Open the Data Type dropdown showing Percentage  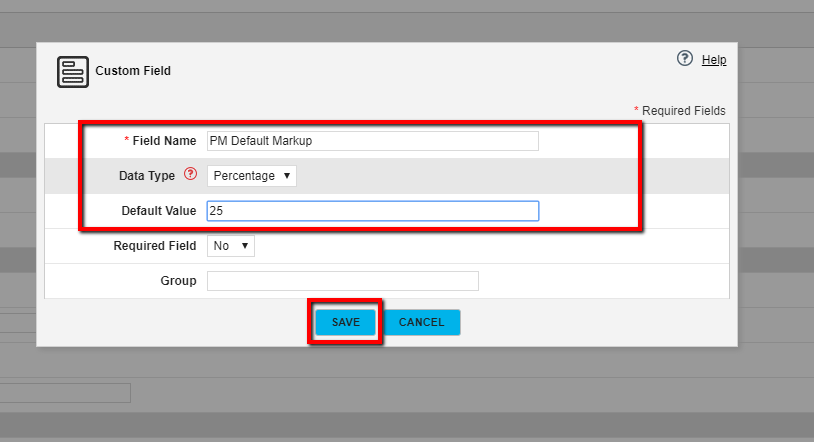[x=252, y=176]
